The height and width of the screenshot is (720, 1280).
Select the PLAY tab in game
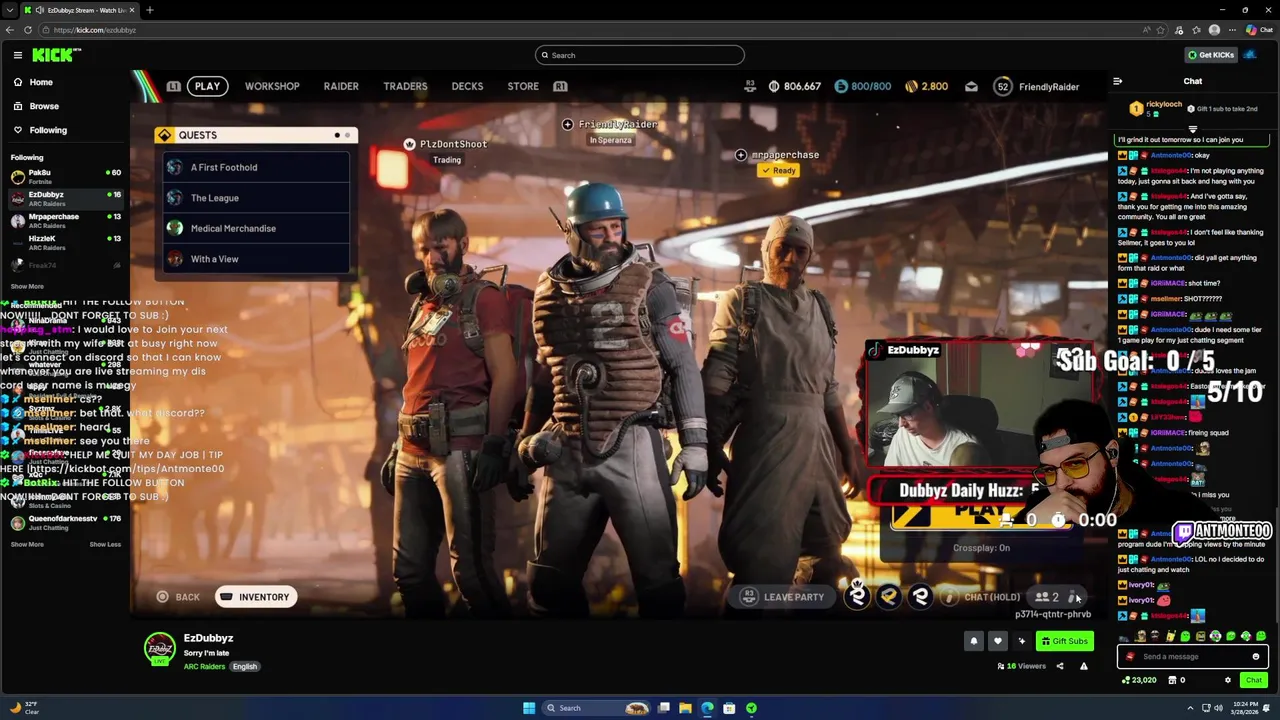[207, 86]
